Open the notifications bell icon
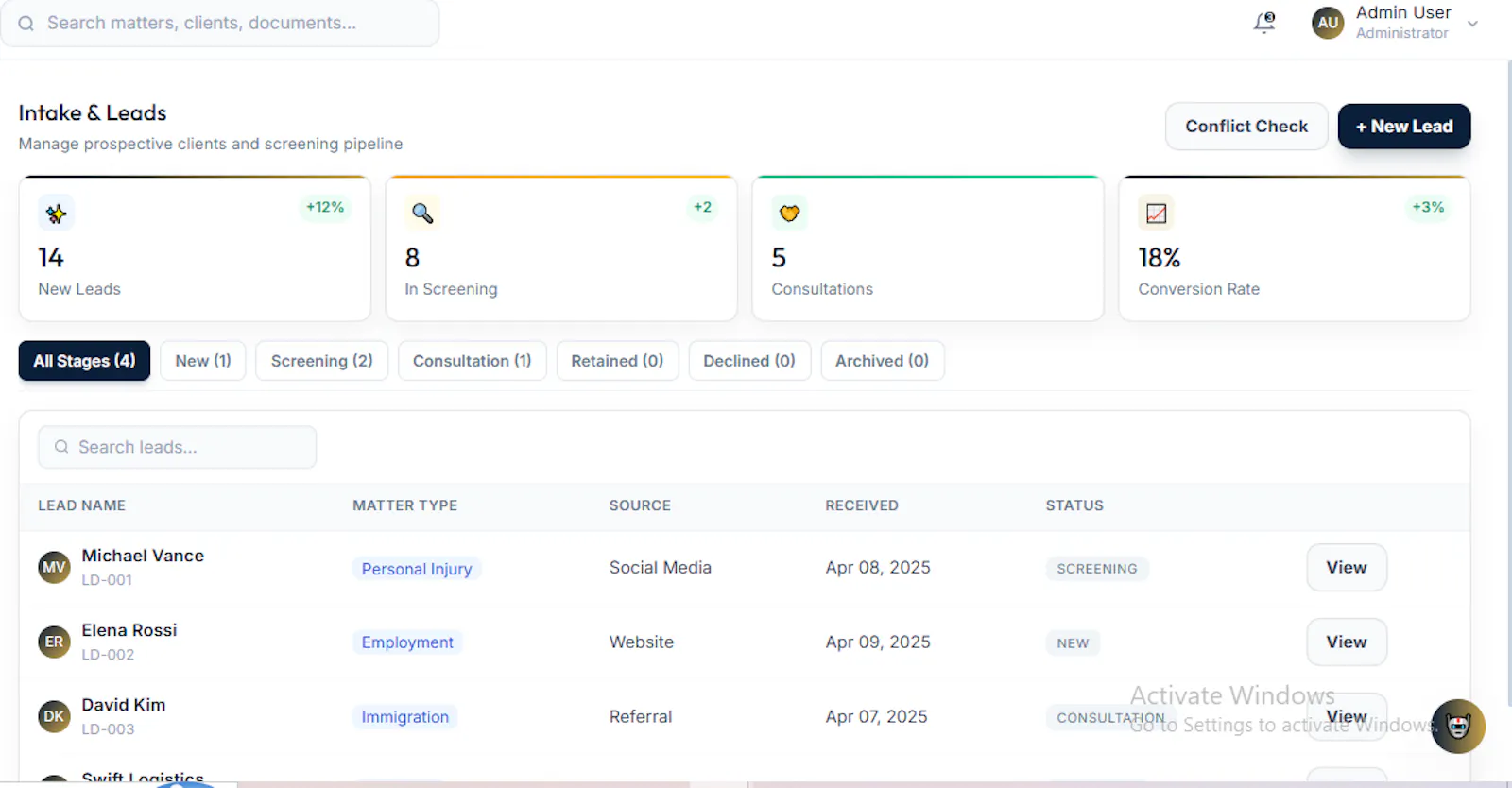The image size is (1512, 788). [1263, 23]
